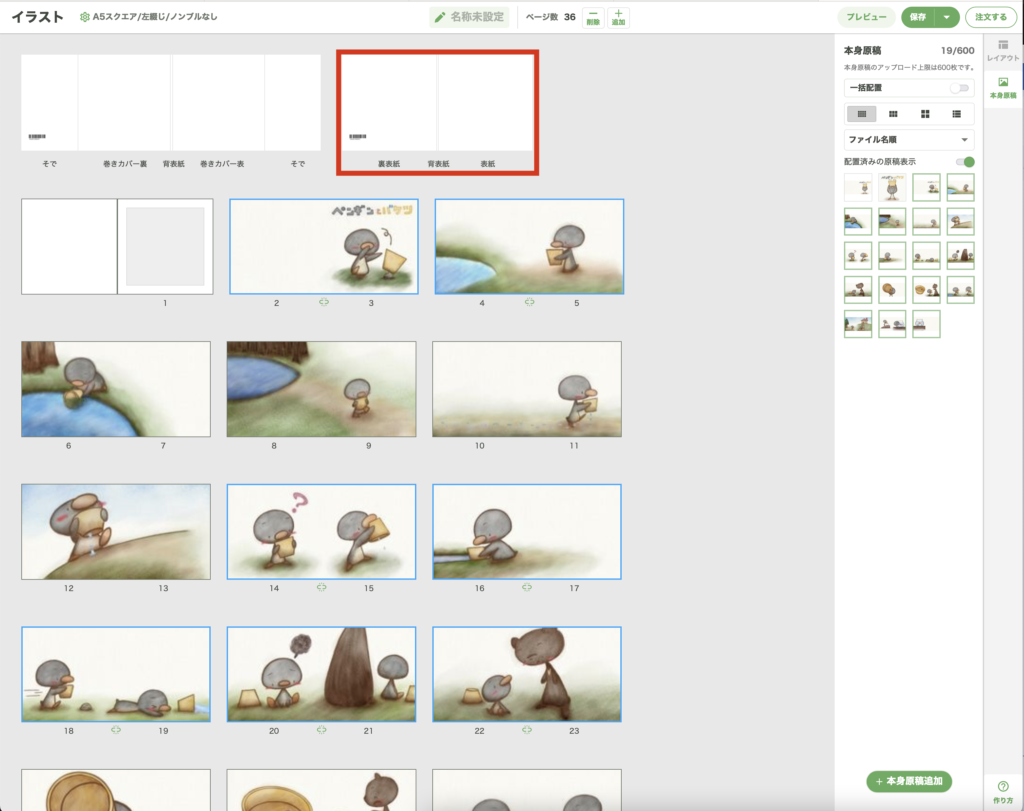Select the large grid thumbnail view icon
The width and height of the screenshot is (1024, 811).
point(925,114)
